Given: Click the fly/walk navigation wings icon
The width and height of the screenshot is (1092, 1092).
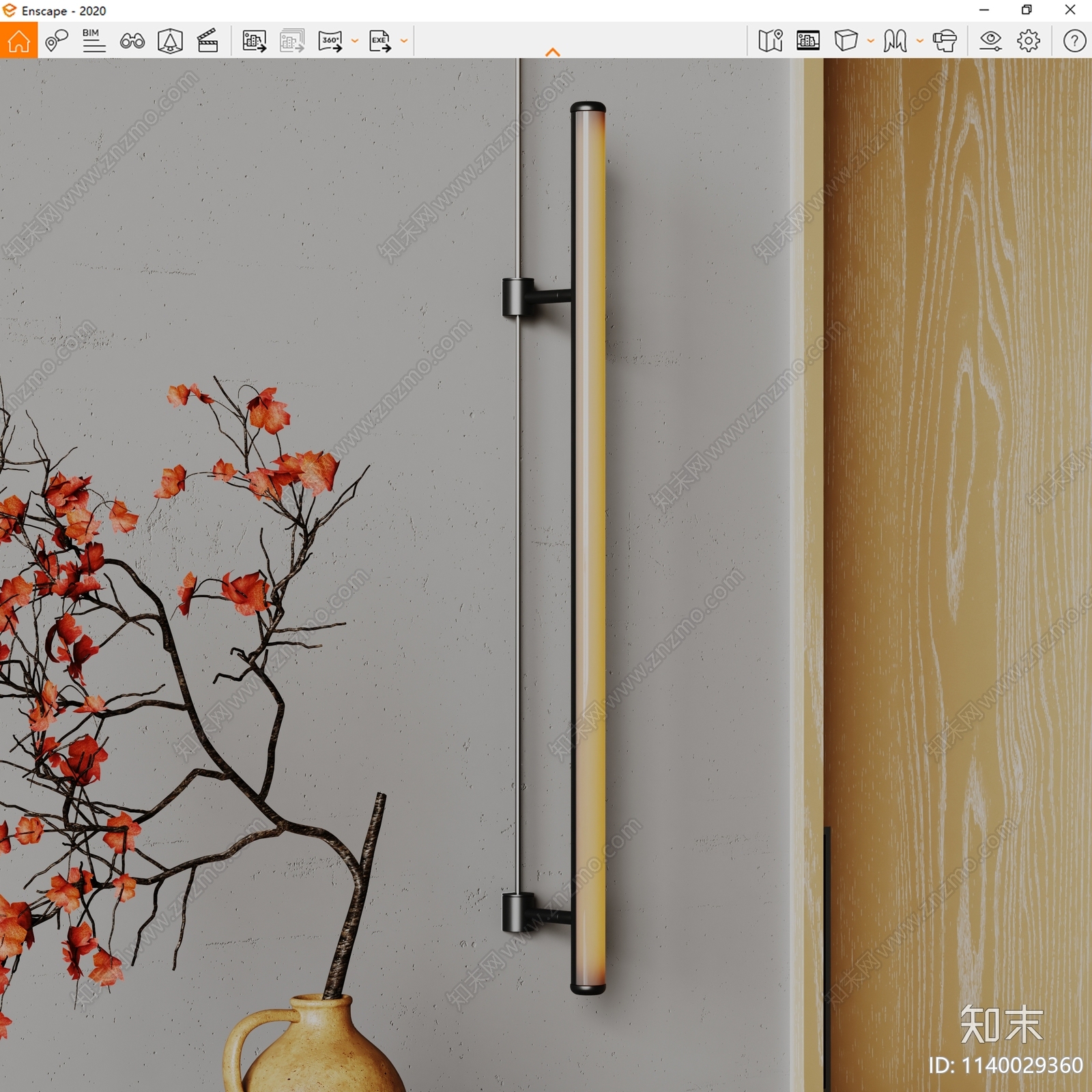Looking at the screenshot, I should (x=895, y=41).
